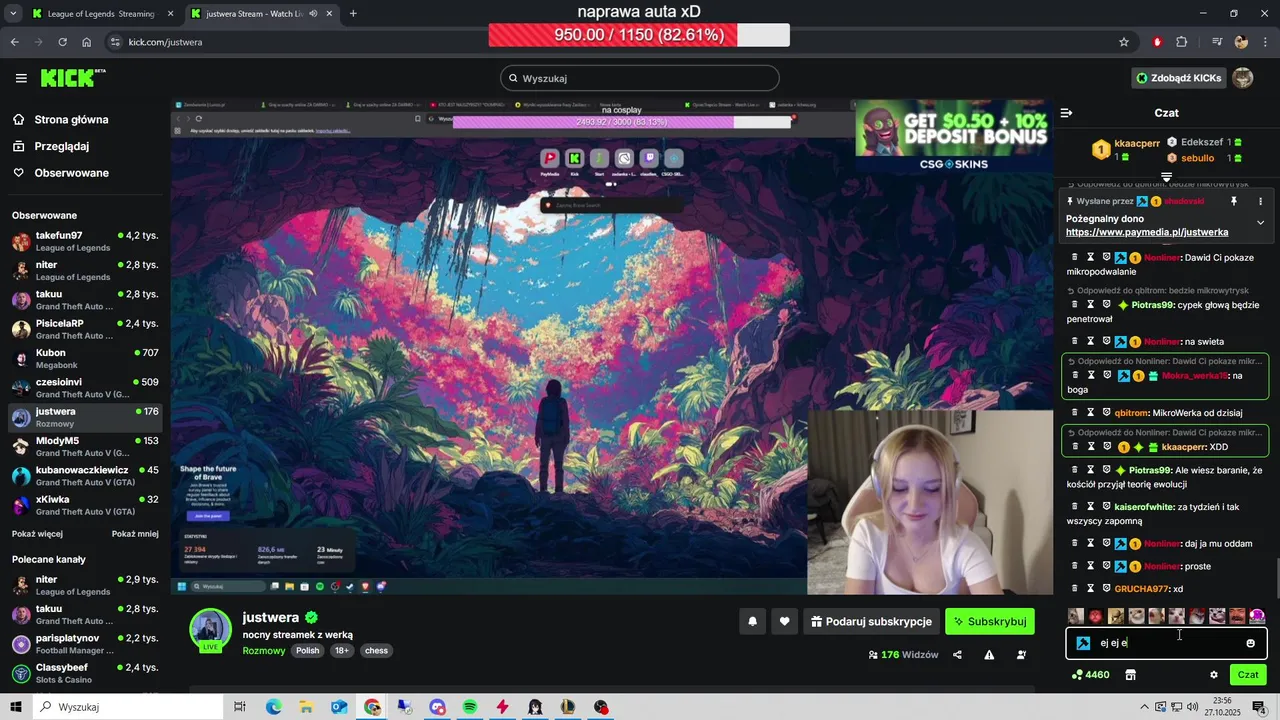
Task: Send message with Czat button
Action: click(x=1248, y=675)
